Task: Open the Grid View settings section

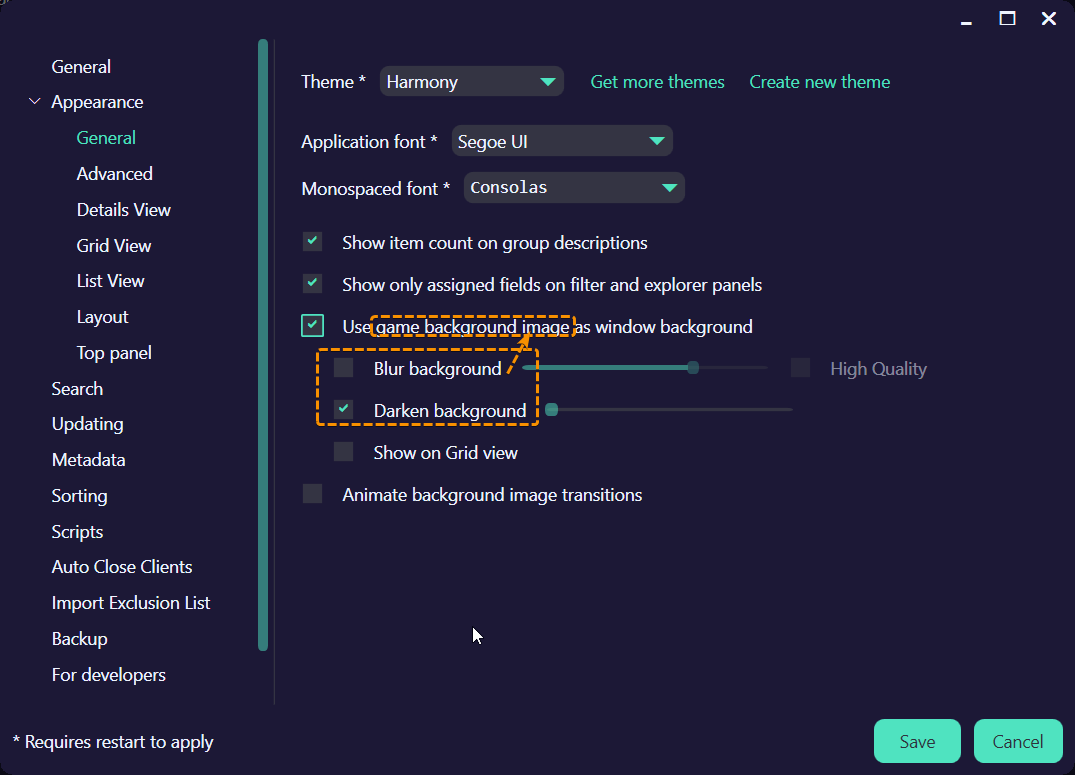Action: click(113, 245)
